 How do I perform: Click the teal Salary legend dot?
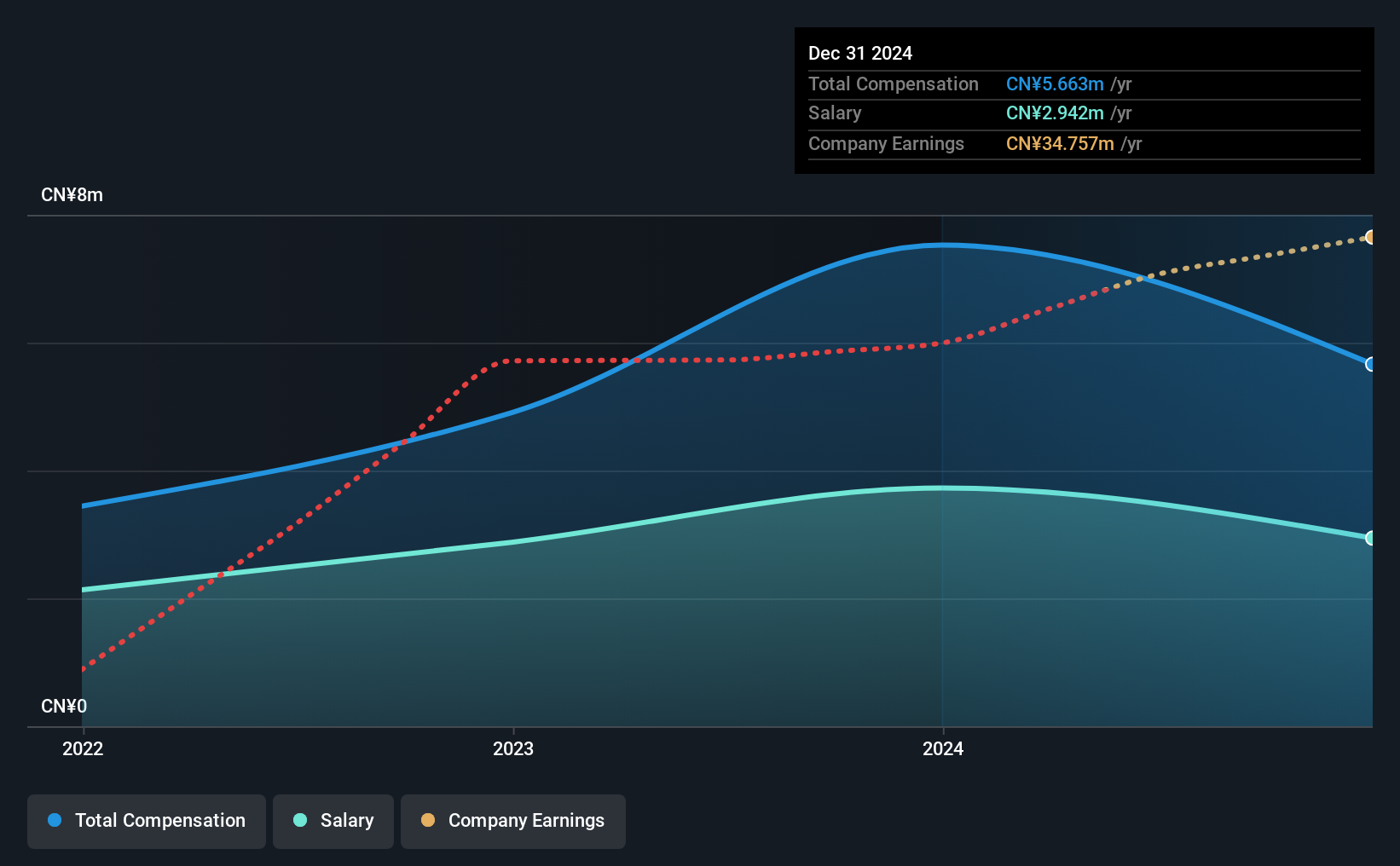pos(300,820)
